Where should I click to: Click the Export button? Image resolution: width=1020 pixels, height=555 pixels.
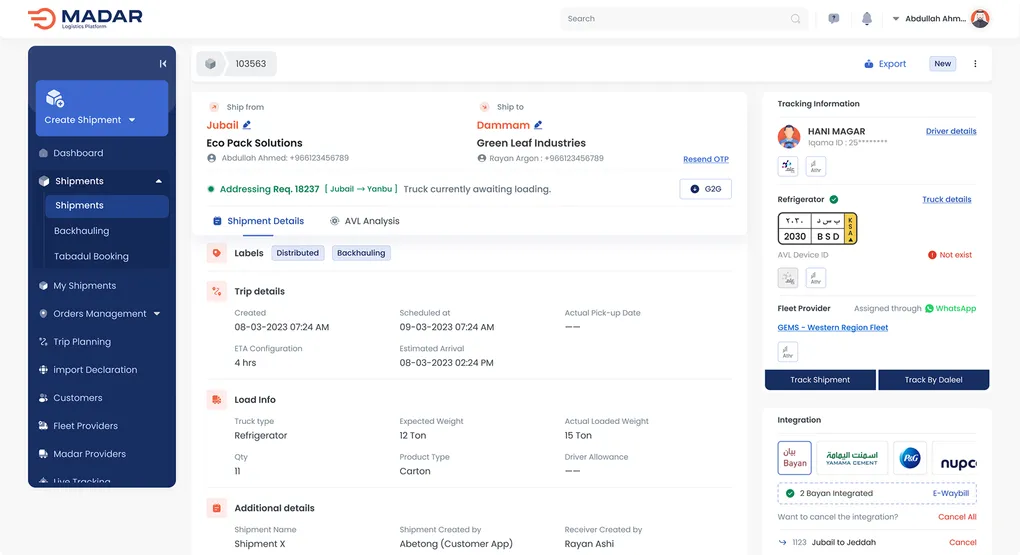[x=885, y=64]
